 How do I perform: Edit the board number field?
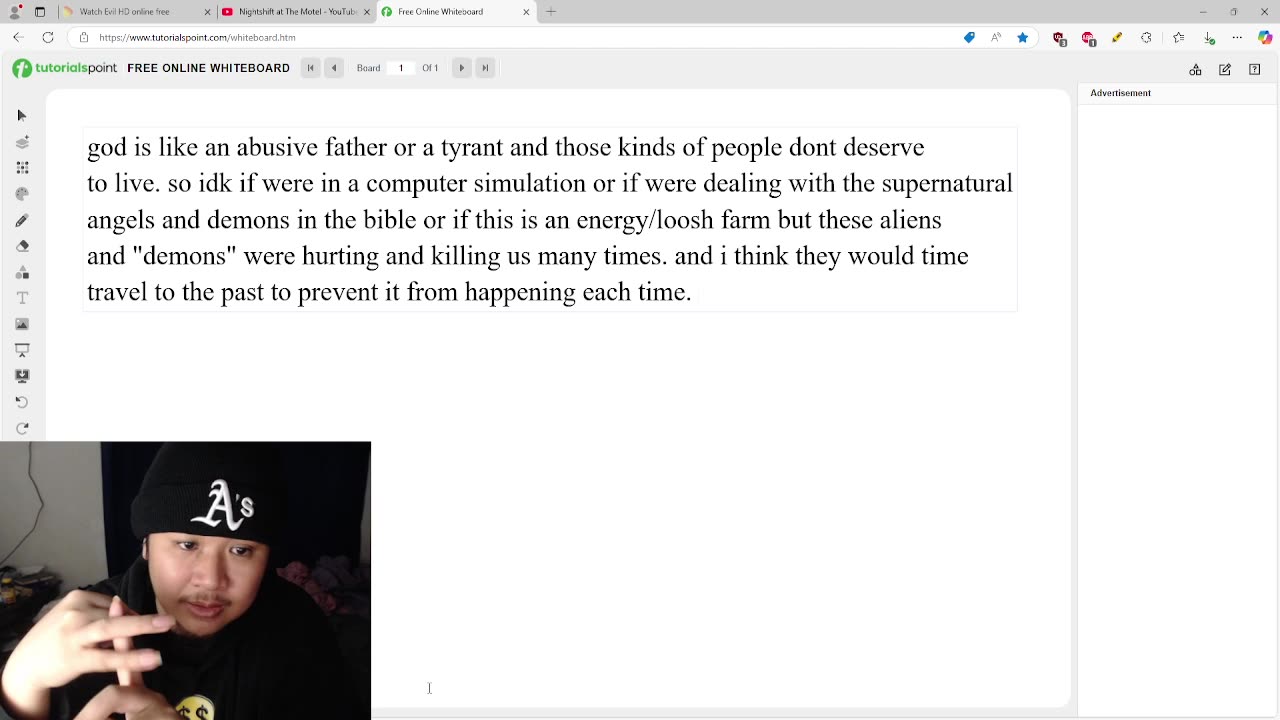(x=401, y=68)
